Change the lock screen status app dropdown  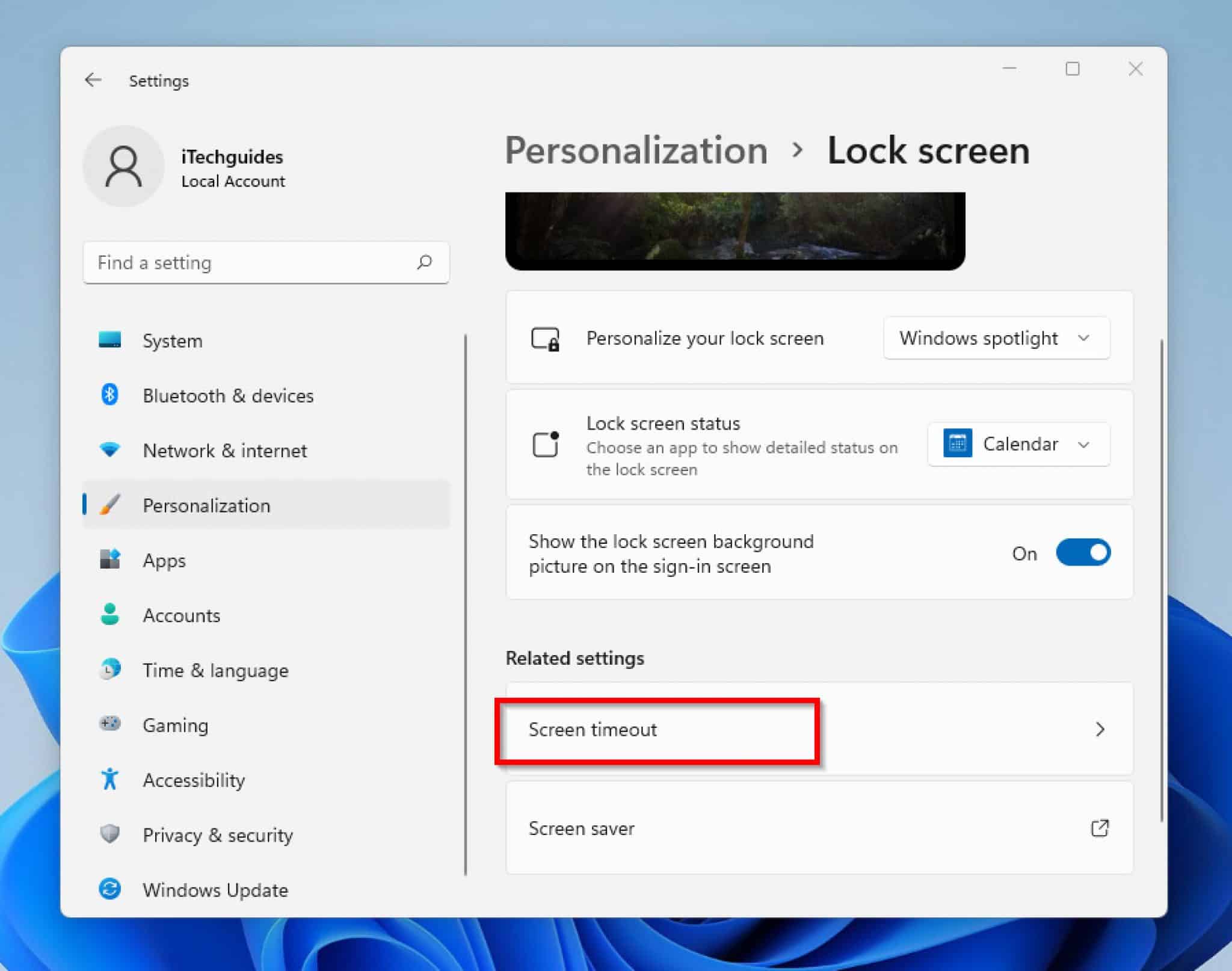[1018, 445]
